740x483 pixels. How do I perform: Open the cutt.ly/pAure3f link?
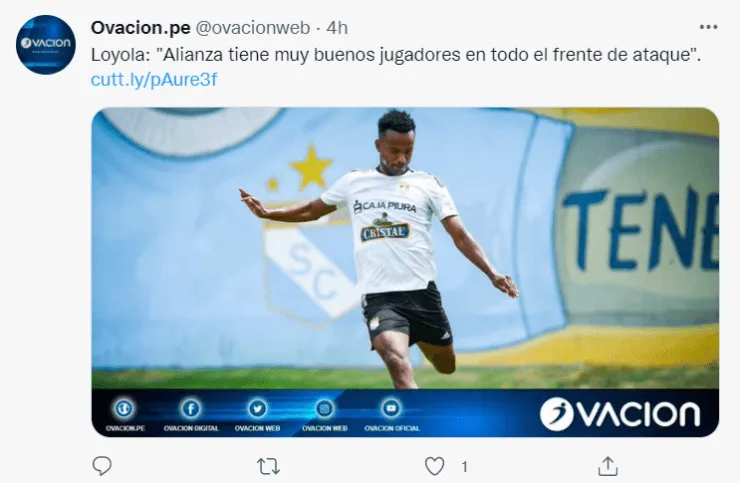coord(154,79)
